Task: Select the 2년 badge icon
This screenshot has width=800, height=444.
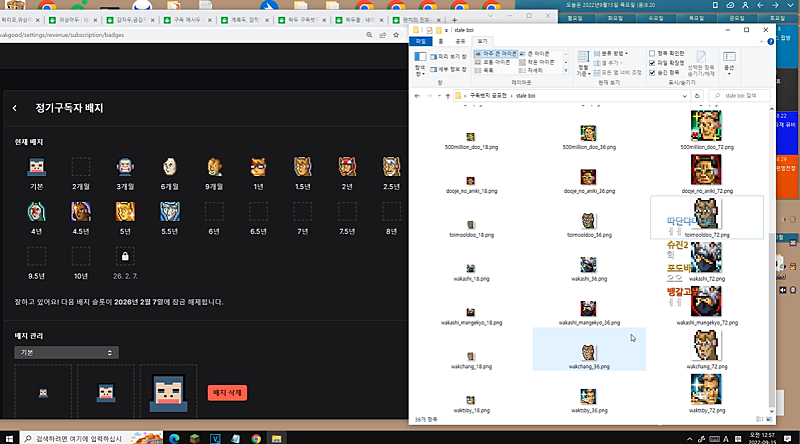Action: click(347, 167)
